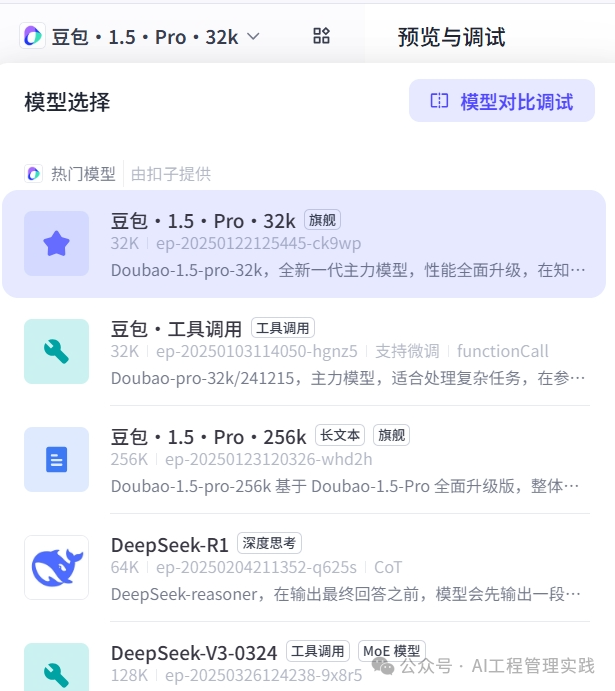The width and height of the screenshot is (615, 691).
Task: Click the wrench icon for 豆包·工具调用
Action: click(56, 352)
